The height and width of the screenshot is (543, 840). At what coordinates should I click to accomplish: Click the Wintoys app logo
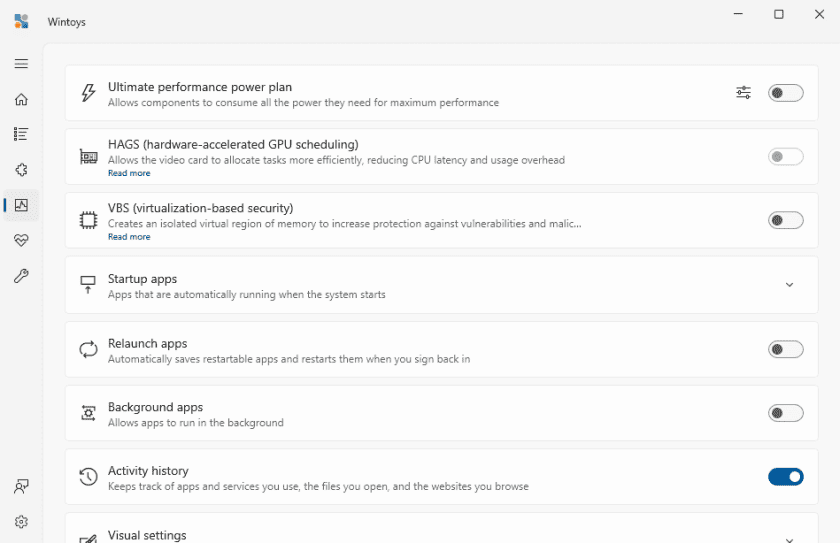click(x=21, y=21)
